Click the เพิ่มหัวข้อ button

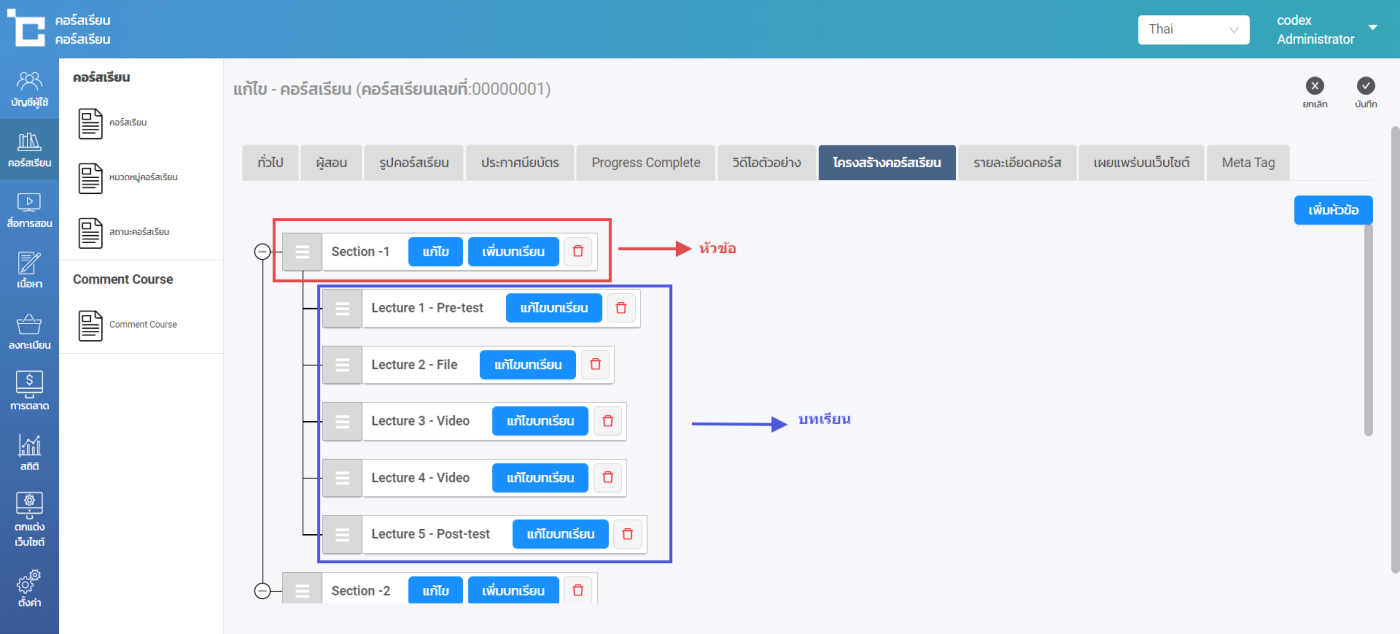[x=1333, y=210]
